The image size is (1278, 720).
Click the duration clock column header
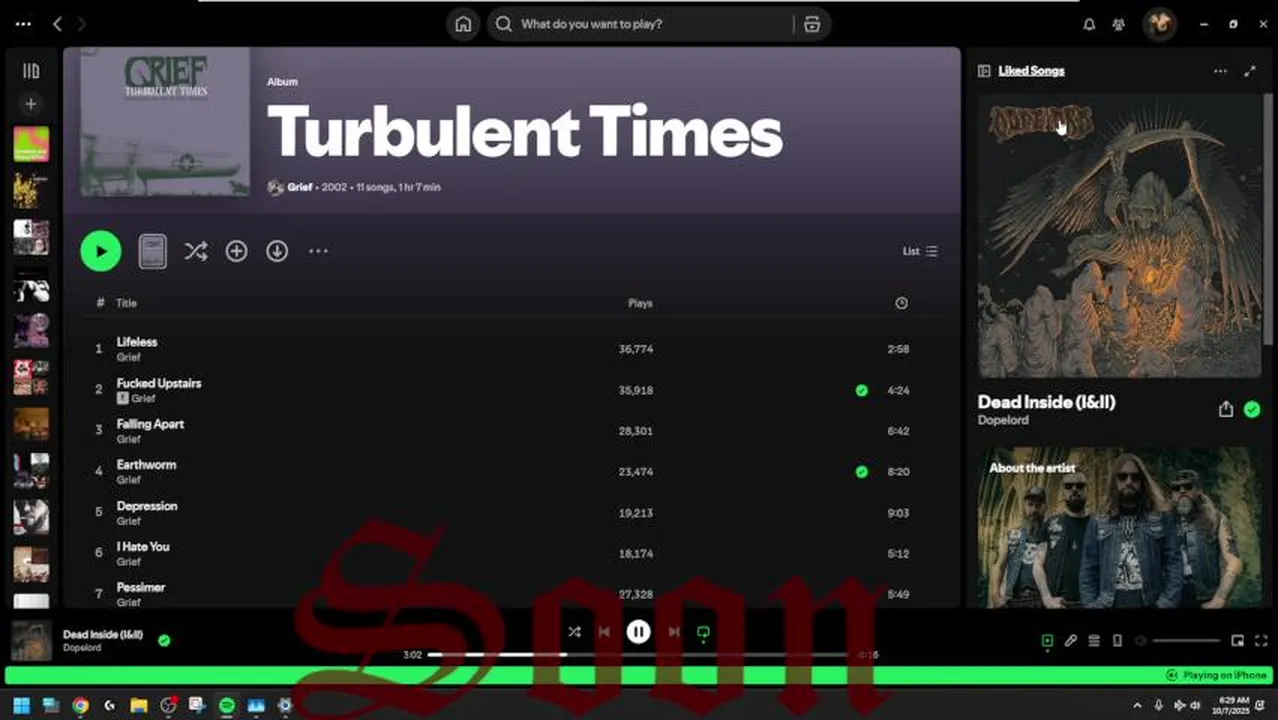[901, 303]
